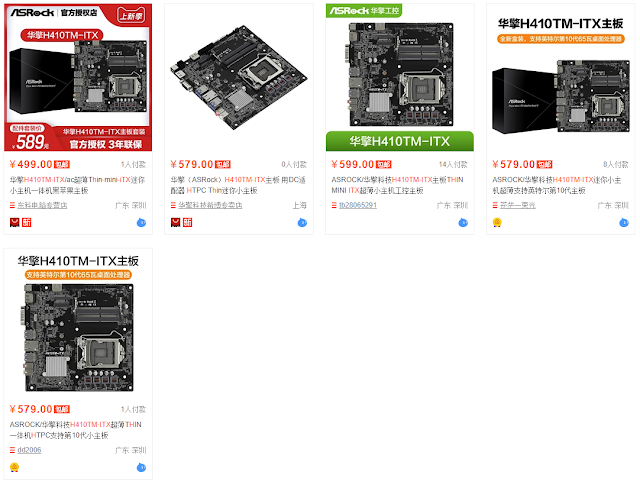Image resolution: width=640 pixels, height=485 pixels.
Task: Open Wangwang chat for the ¥499.00 listing
Action: (141, 222)
